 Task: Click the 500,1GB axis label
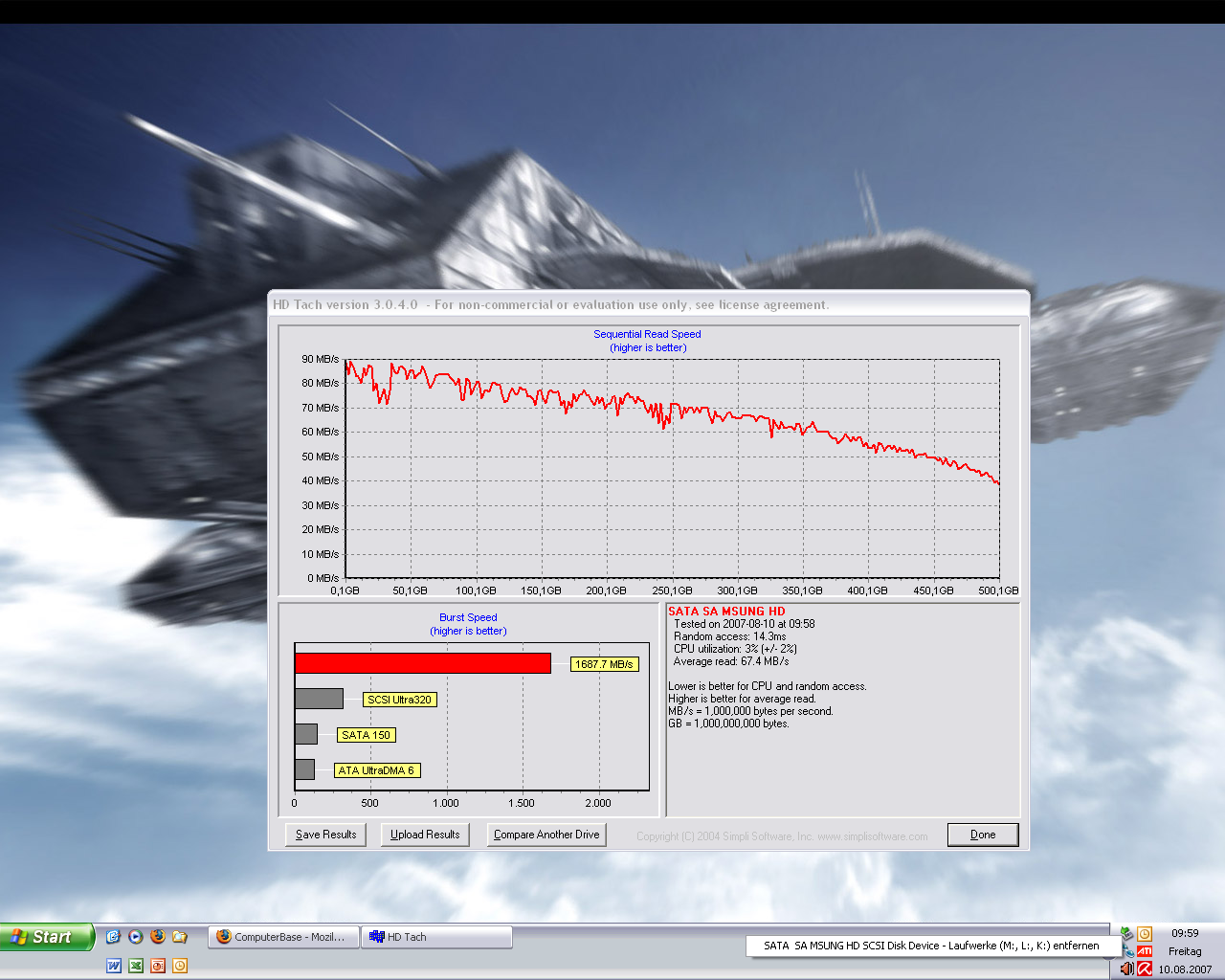pyautogui.click(x=998, y=590)
